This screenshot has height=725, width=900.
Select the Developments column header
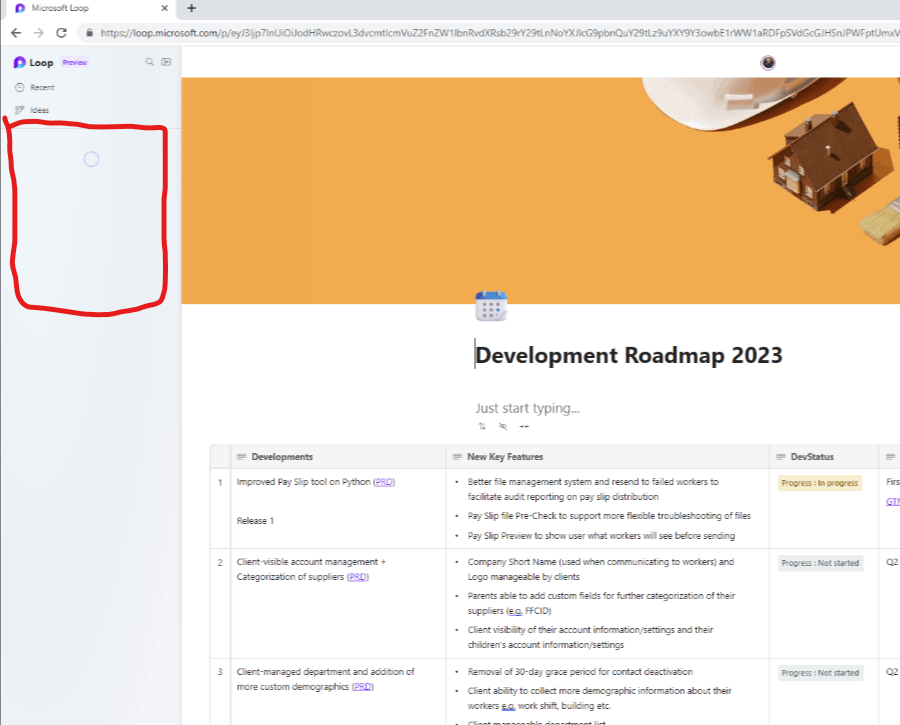click(338, 457)
